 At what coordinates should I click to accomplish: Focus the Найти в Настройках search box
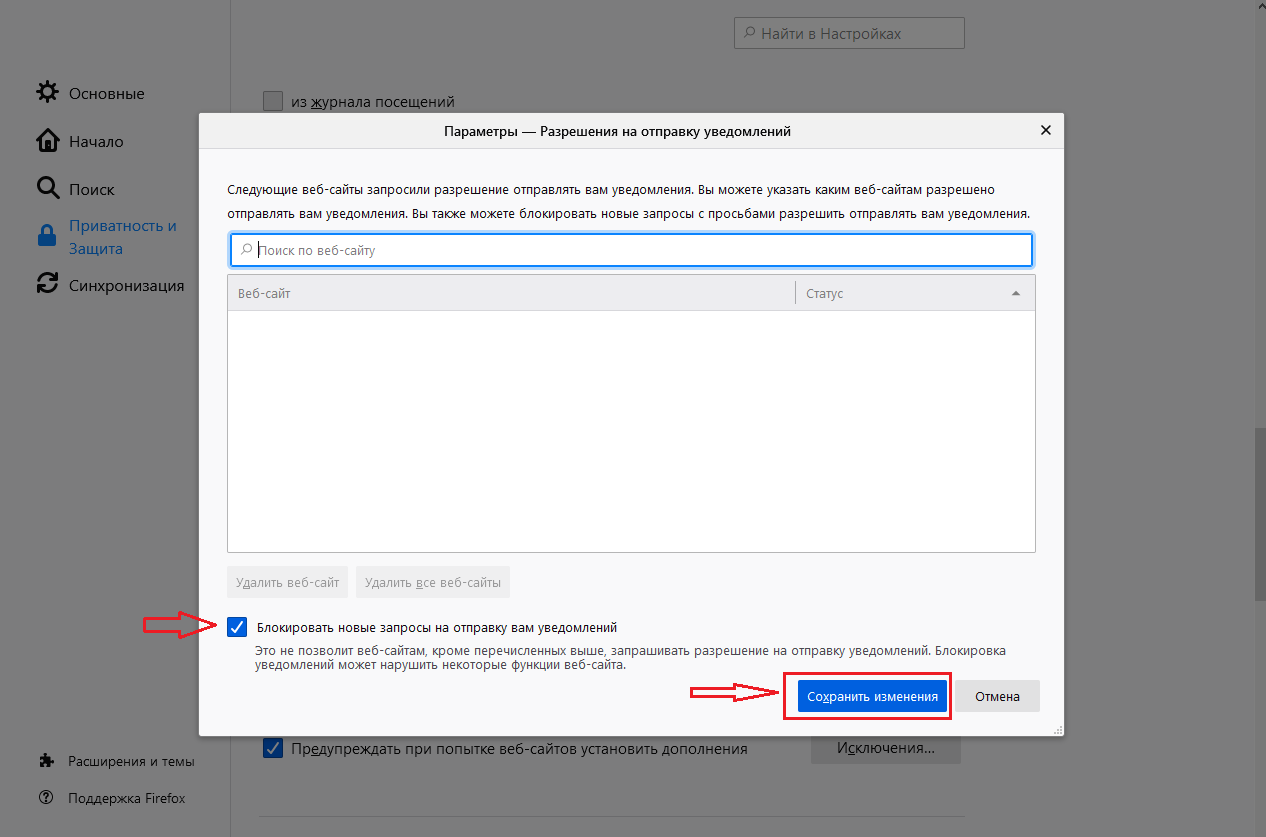point(849,33)
